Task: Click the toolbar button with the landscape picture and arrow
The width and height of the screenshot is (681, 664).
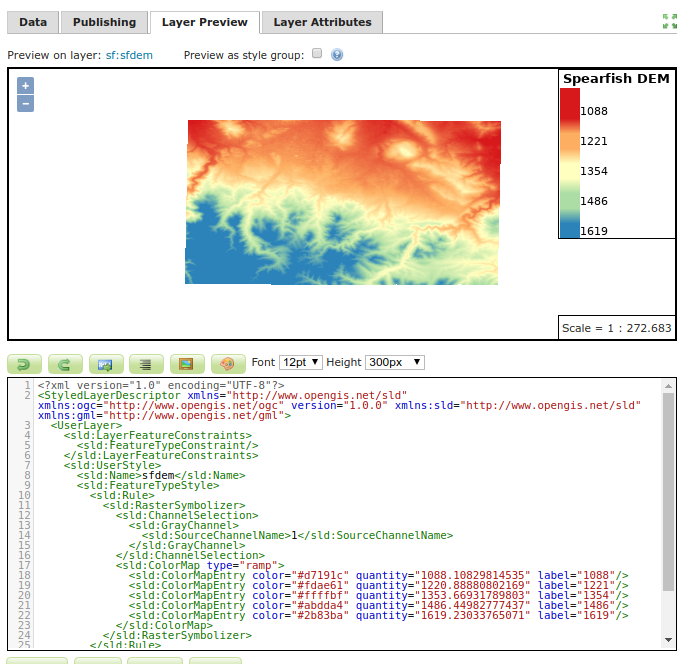Action: (x=105, y=363)
